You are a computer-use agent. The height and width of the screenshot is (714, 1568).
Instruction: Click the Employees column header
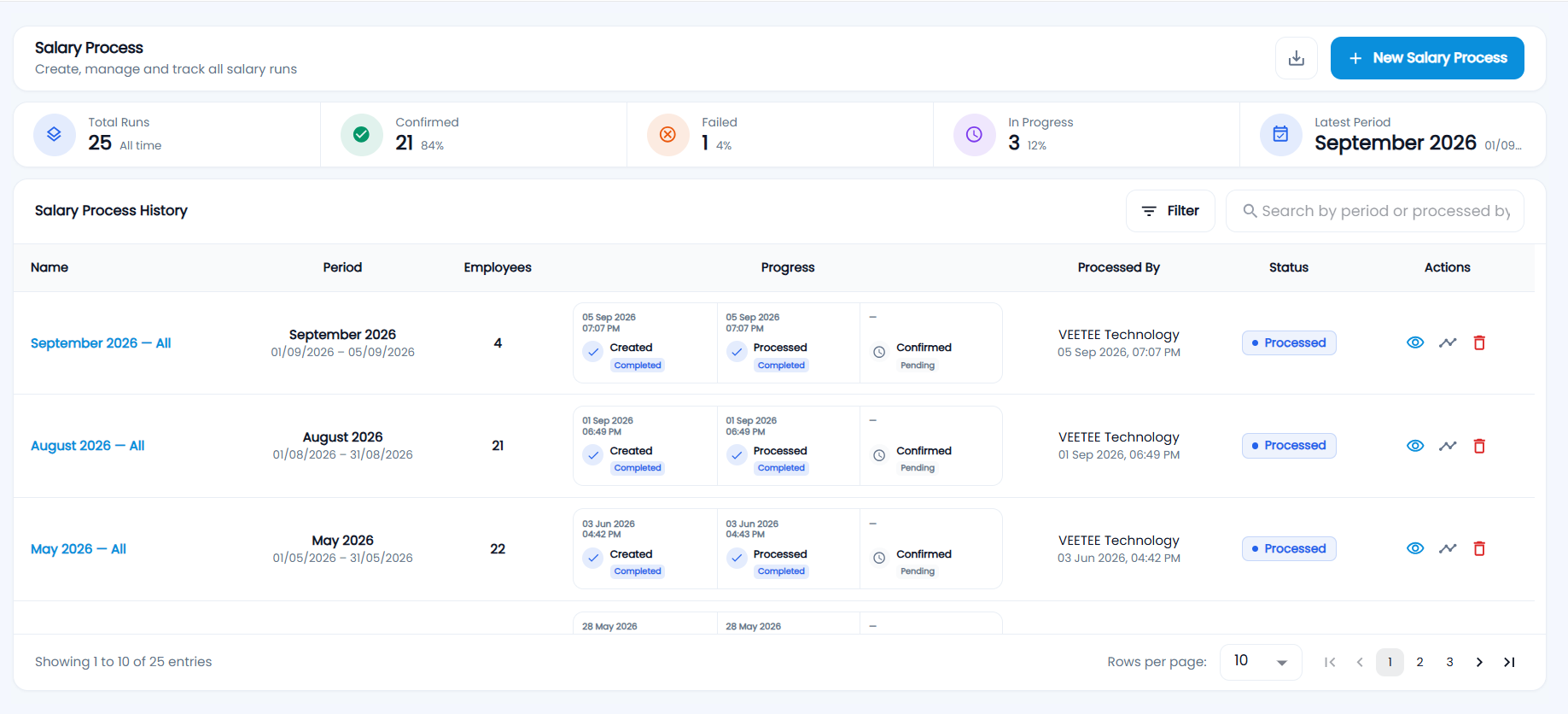click(x=498, y=267)
